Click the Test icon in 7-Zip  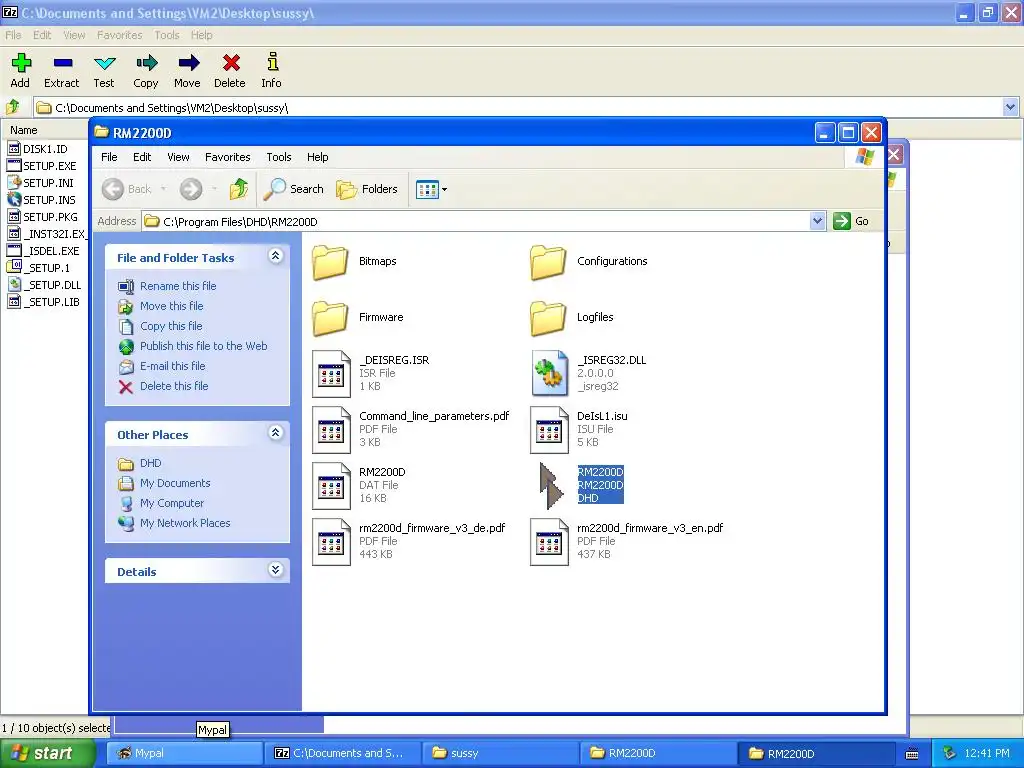tap(104, 63)
